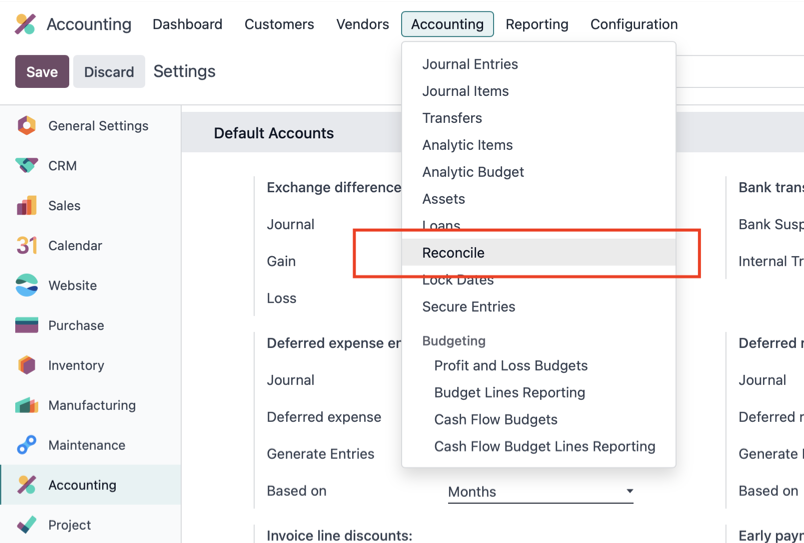Select Analytic Items menu entry
Screen dimensions: 804x543
[539, 145]
